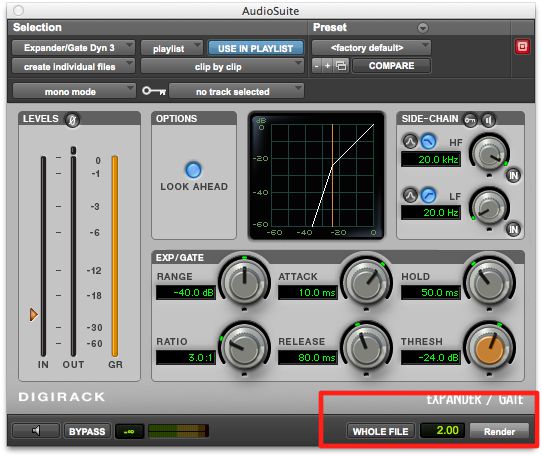
Task: Open the mono mode dropdown
Action: pos(74,91)
